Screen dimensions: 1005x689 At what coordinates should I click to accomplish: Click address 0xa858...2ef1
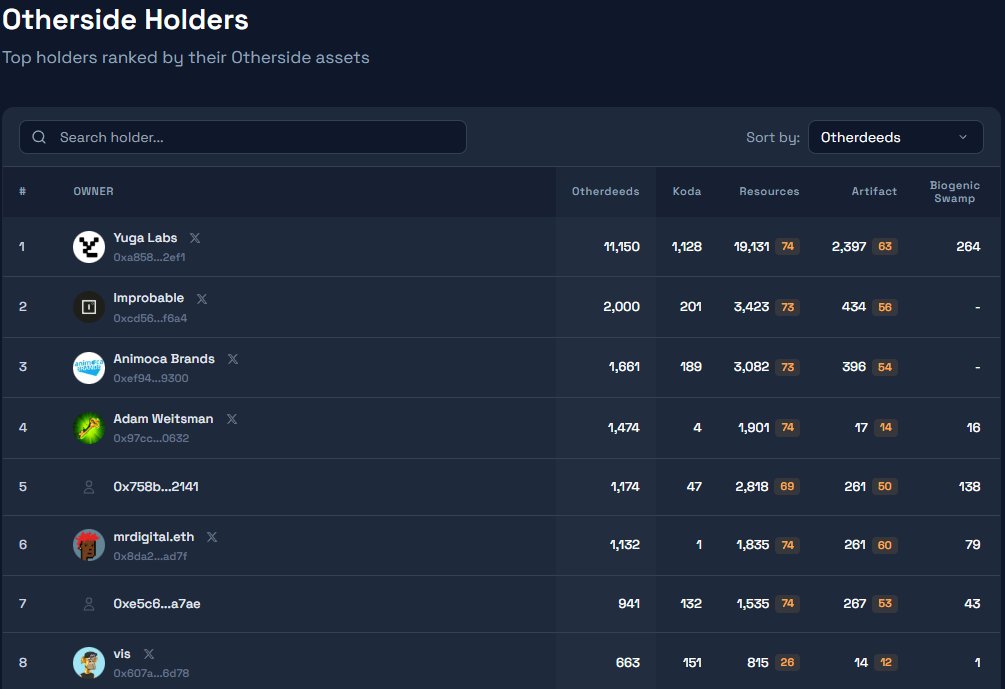click(x=149, y=257)
